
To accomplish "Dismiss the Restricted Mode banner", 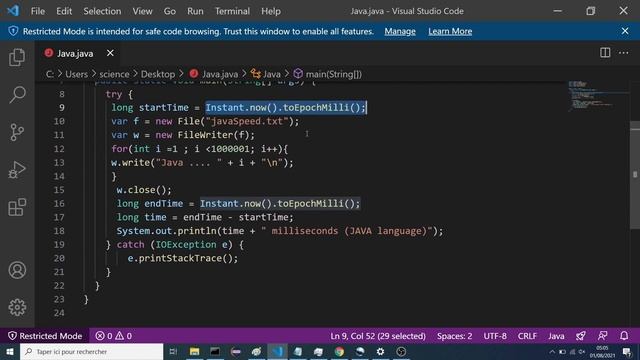I will (625, 31).
